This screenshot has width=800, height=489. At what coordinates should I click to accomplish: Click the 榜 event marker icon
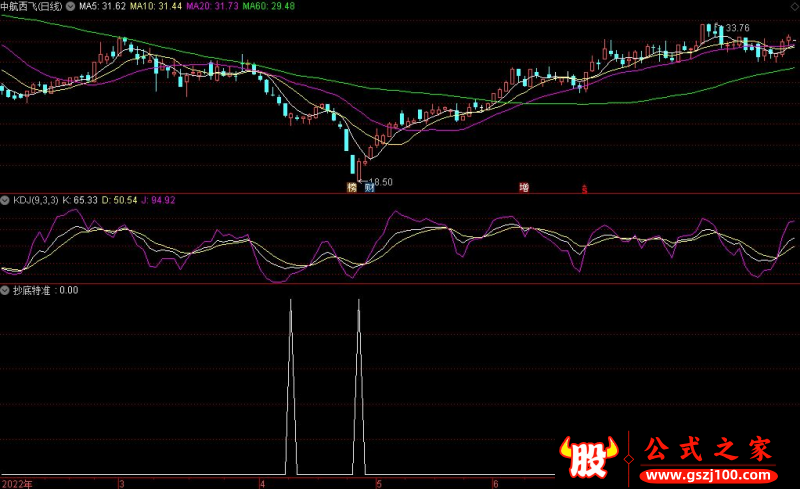(352, 187)
